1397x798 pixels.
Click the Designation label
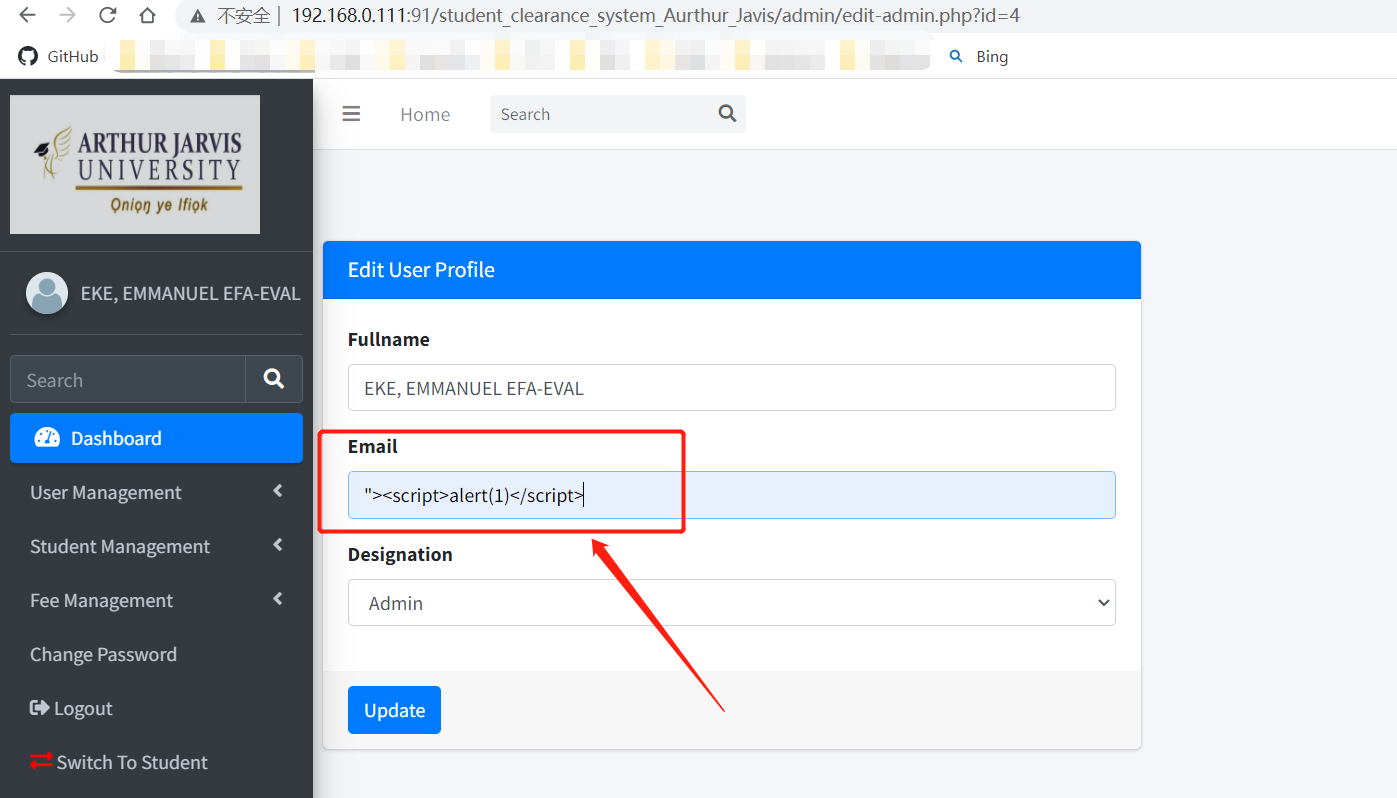coord(400,554)
